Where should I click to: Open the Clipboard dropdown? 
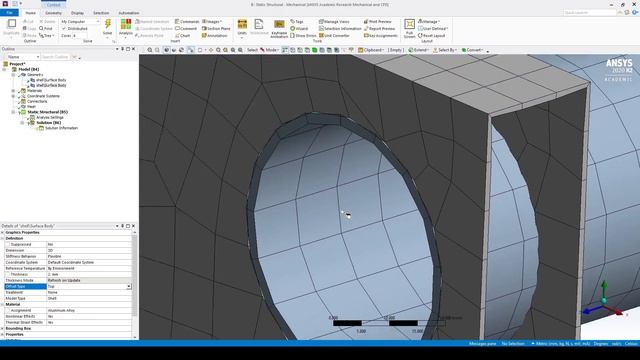(371, 50)
